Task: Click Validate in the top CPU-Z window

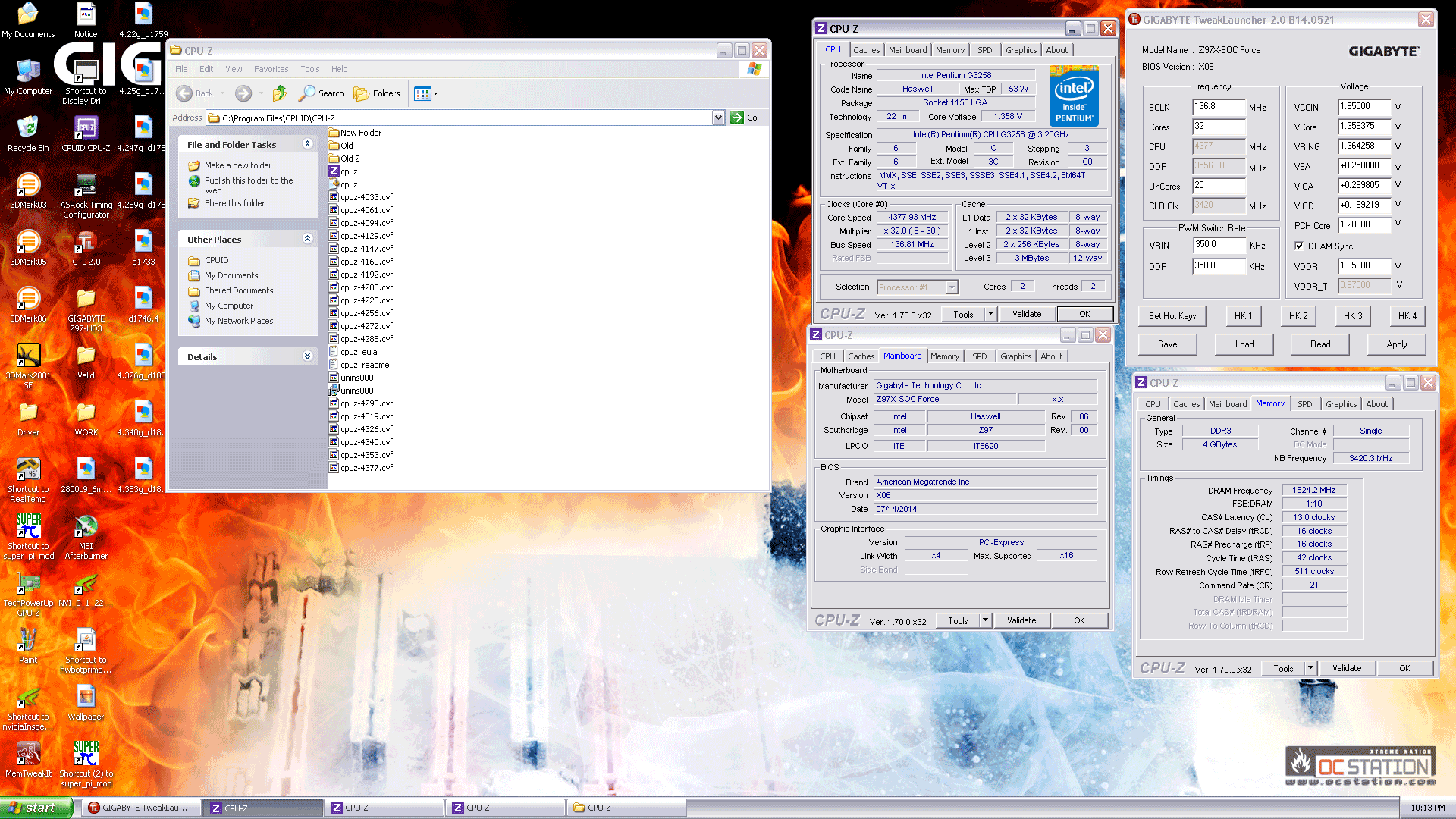Action: coord(1027,314)
